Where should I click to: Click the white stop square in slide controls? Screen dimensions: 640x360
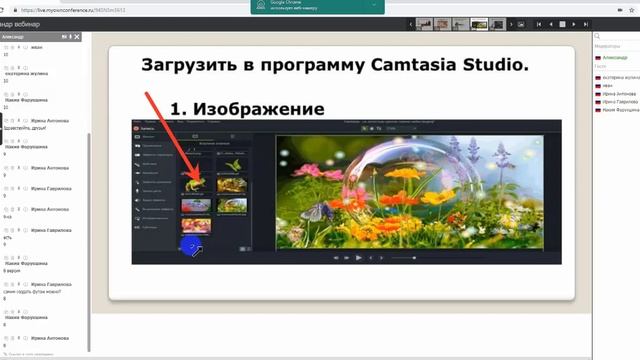562,24
